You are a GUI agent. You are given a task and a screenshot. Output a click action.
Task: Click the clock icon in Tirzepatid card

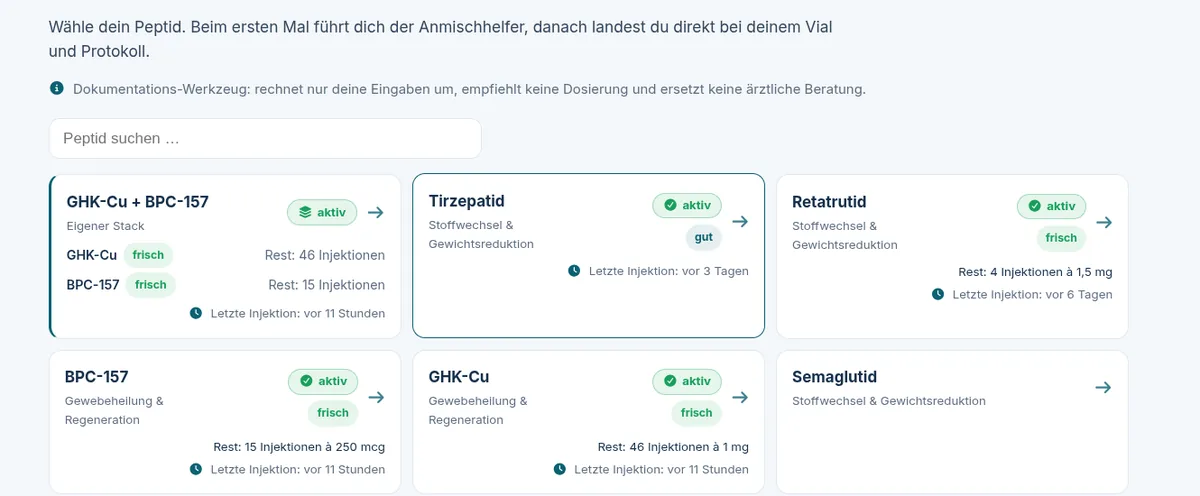[574, 271]
